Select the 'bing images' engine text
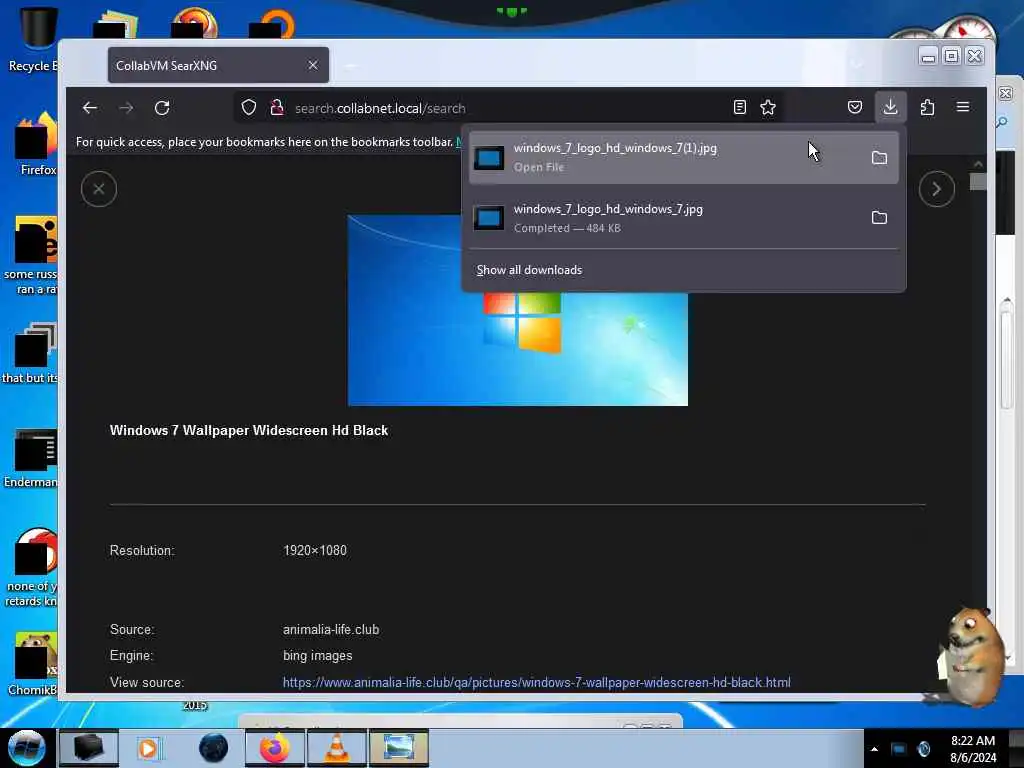 click(317, 656)
